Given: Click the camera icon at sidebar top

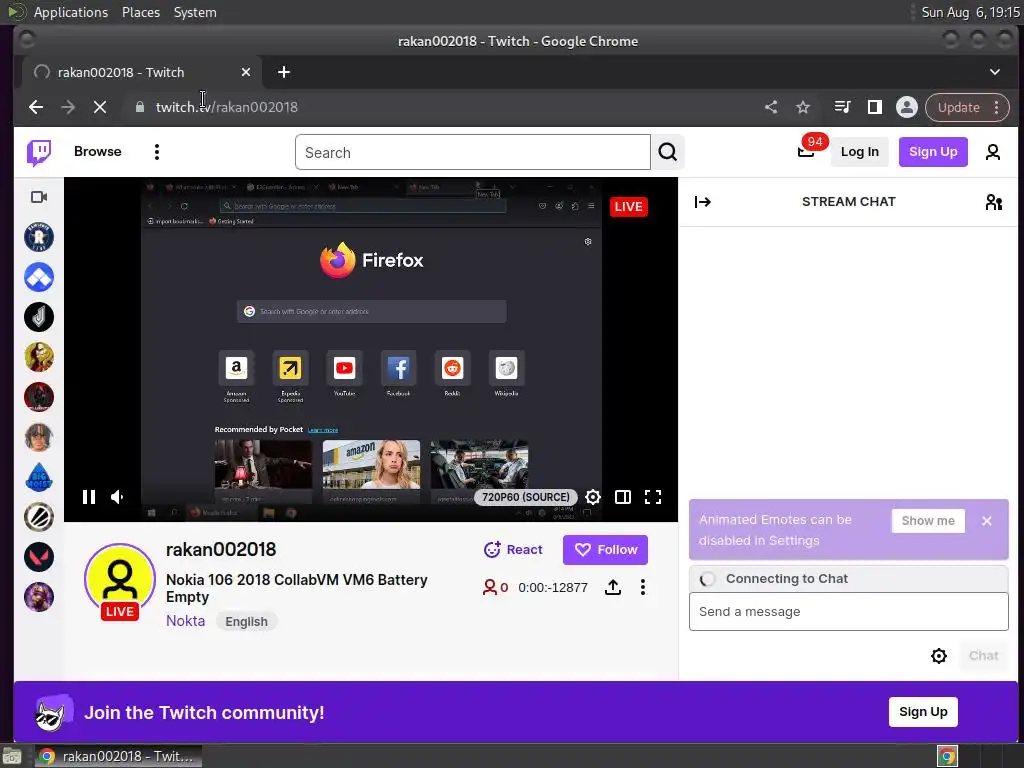Looking at the screenshot, I should [x=39, y=197].
